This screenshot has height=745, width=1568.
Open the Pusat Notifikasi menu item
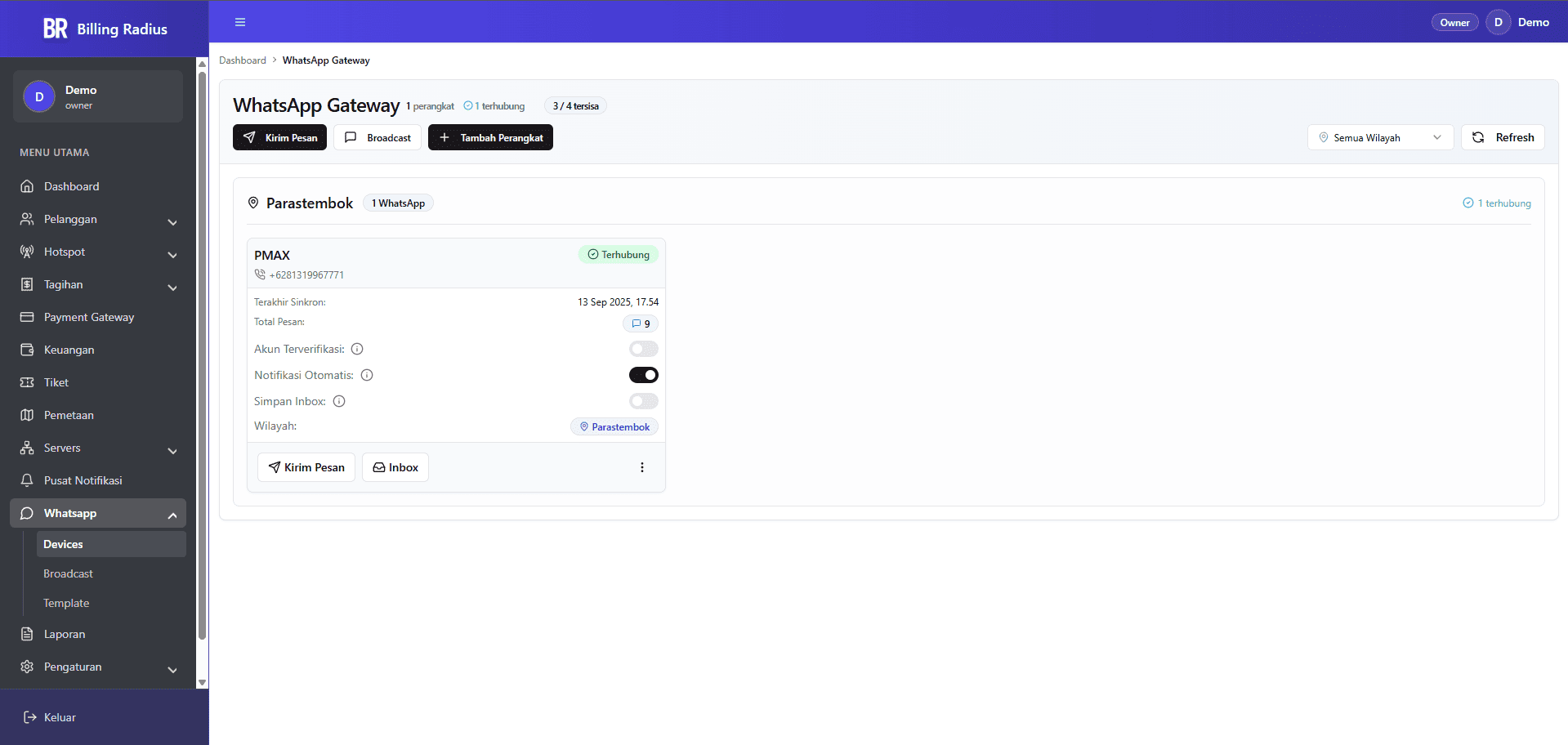tap(98, 480)
